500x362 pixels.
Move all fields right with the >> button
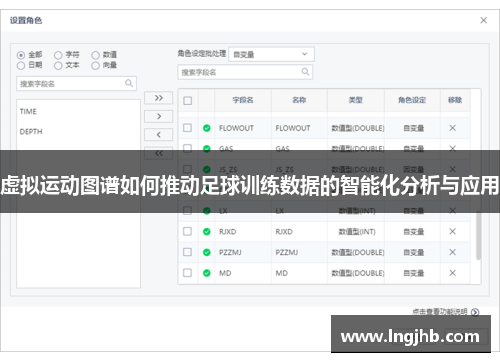point(159,98)
